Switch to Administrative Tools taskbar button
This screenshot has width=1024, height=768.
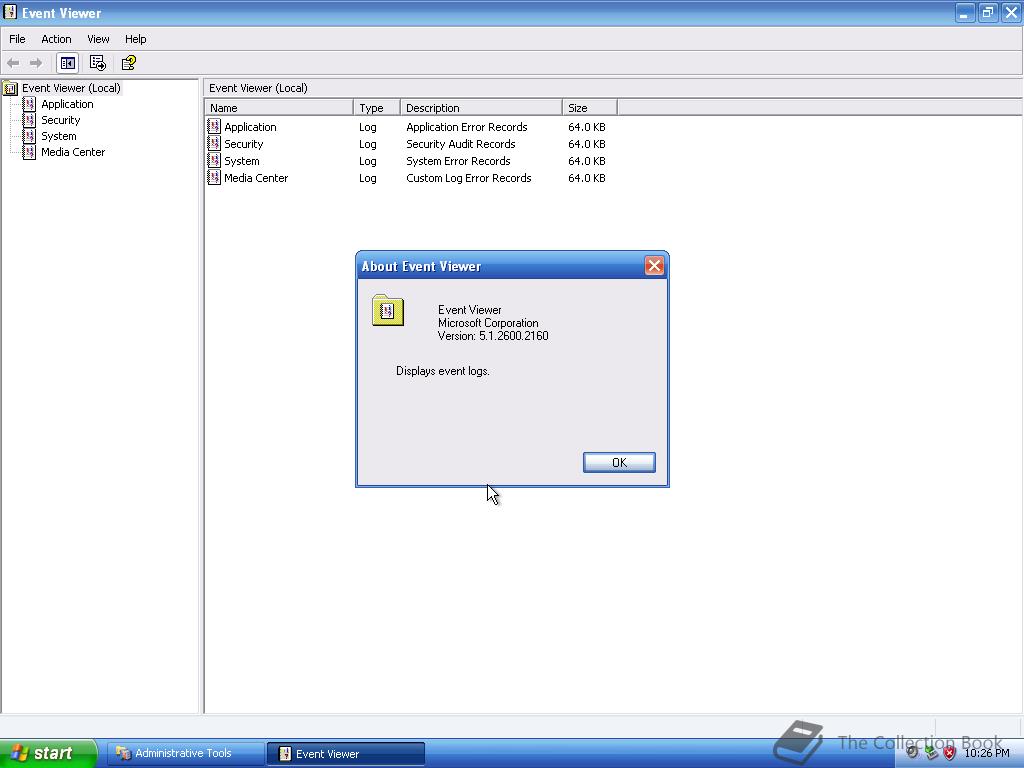coord(185,753)
